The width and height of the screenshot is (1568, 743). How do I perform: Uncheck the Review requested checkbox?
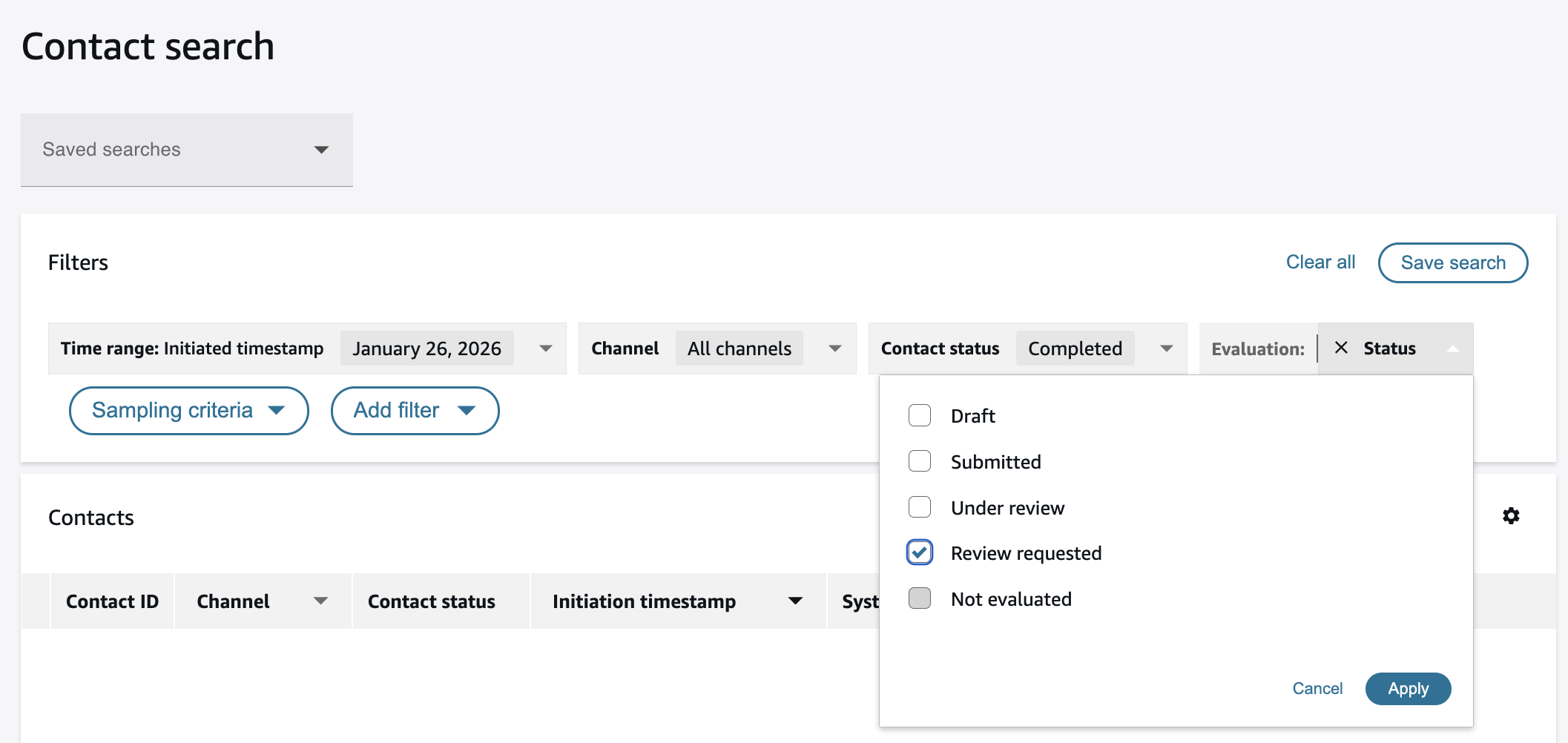tap(919, 552)
